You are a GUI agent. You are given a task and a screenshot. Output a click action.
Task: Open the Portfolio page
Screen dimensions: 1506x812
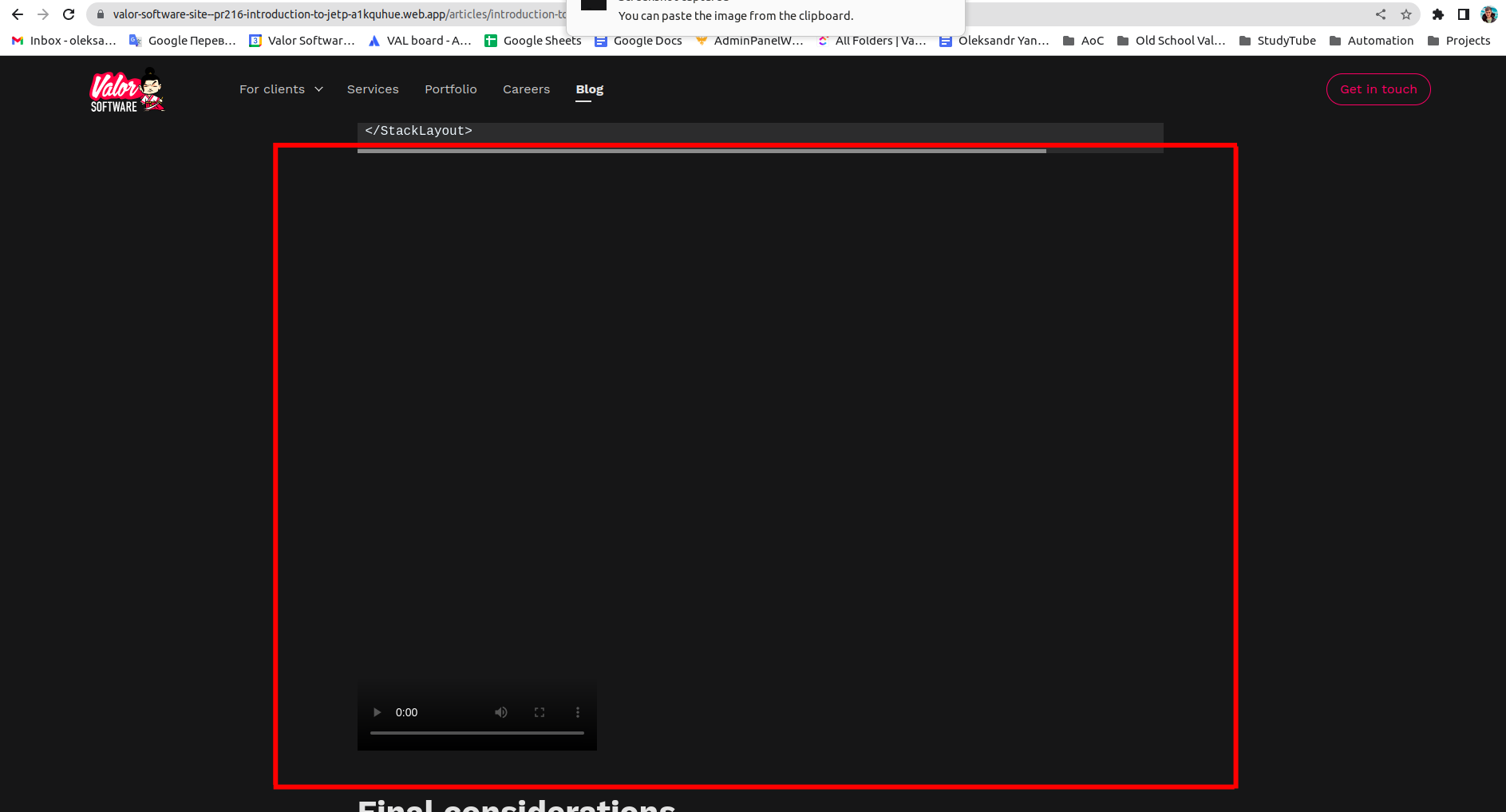coord(451,89)
